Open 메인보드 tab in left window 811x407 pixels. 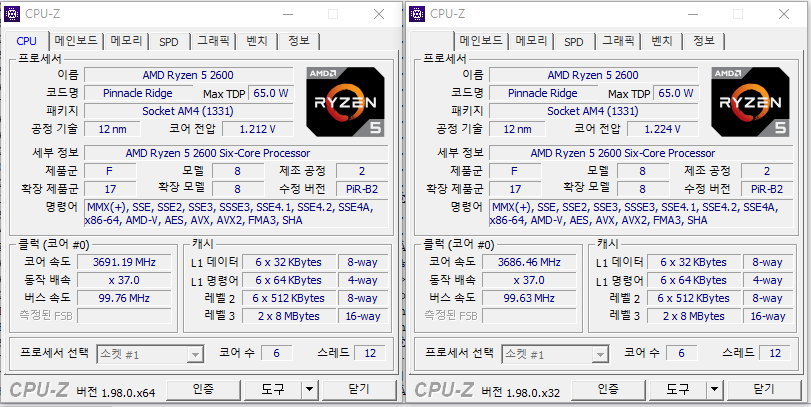[76, 41]
